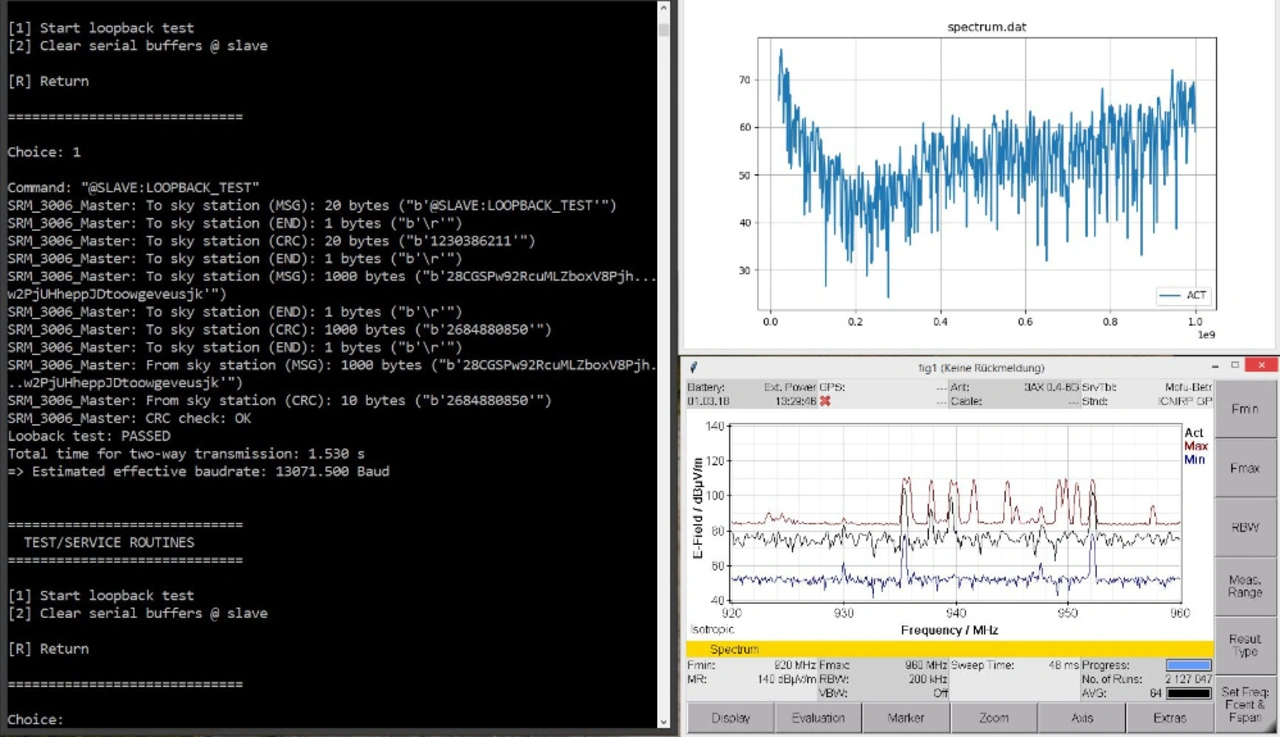Image resolution: width=1280 pixels, height=737 pixels.
Task: Click the '13:29:46' time display
Action: 796,401
